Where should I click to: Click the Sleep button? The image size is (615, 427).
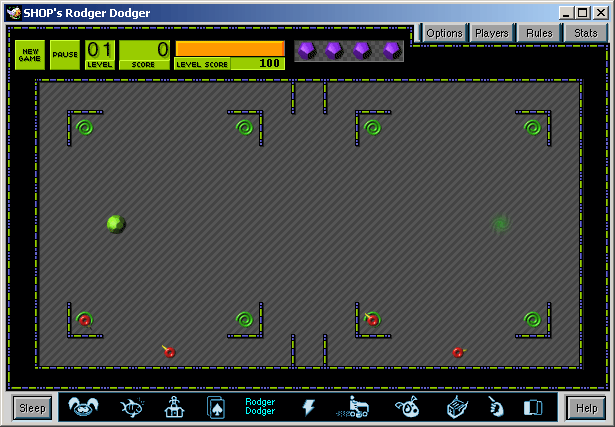point(32,408)
